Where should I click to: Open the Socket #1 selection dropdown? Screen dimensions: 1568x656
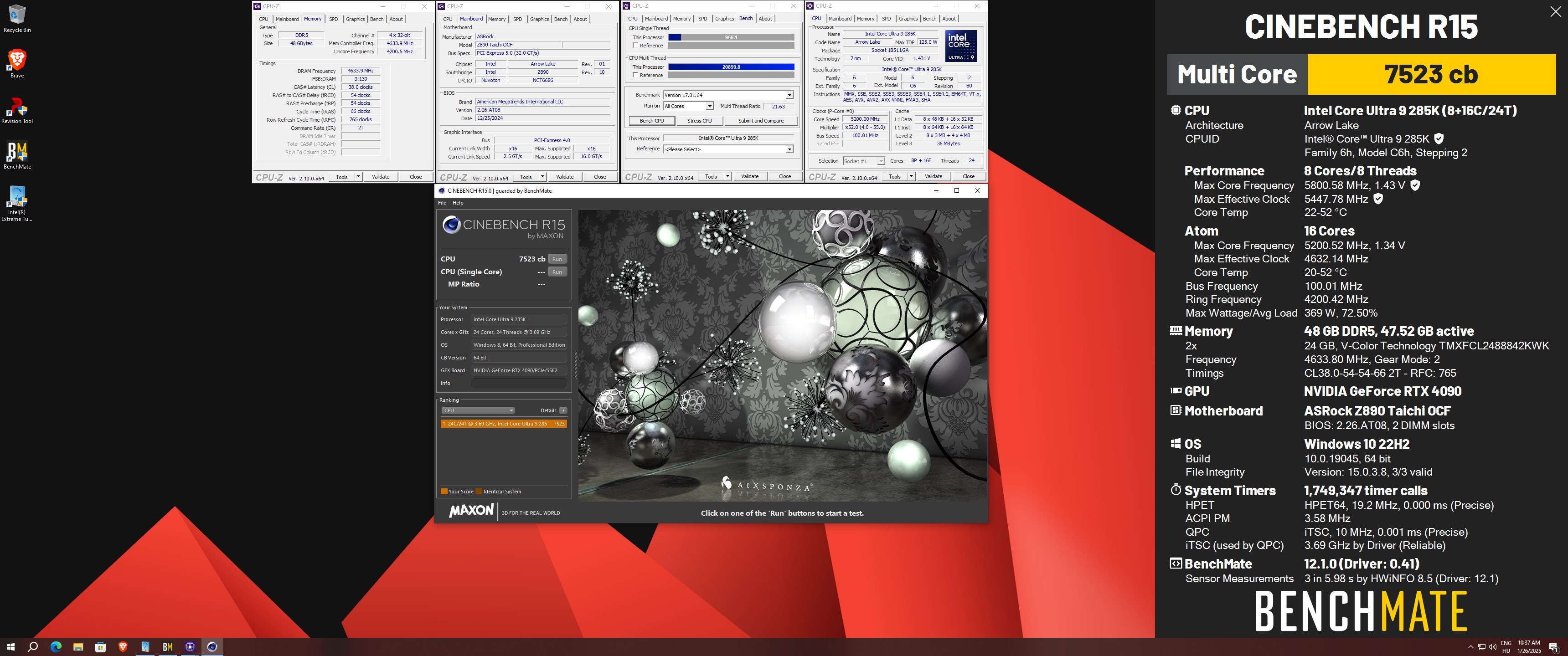(863, 161)
